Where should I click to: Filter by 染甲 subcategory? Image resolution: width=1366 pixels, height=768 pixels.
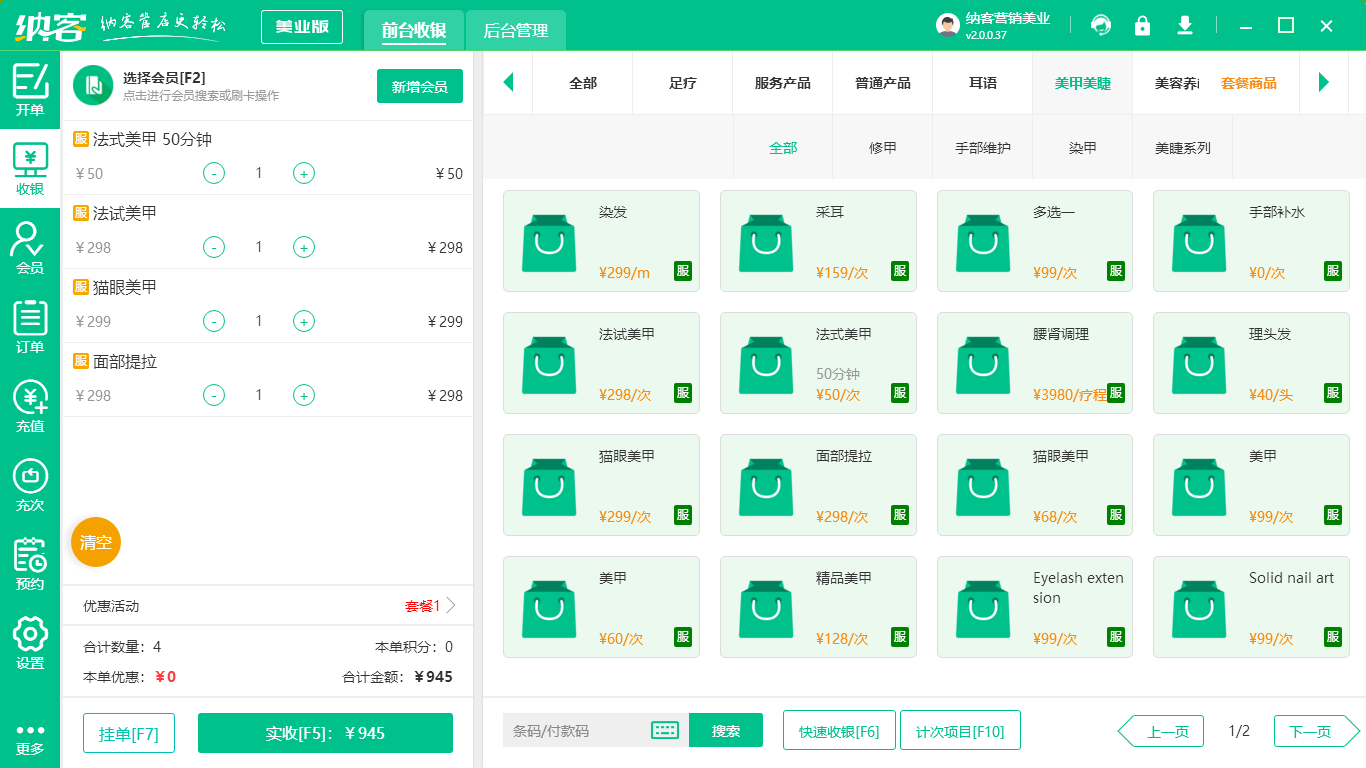click(x=1083, y=147)
